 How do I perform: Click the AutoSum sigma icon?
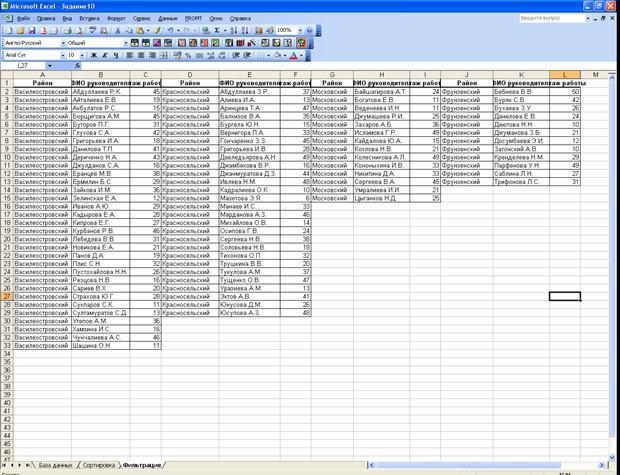click(217, 30)
